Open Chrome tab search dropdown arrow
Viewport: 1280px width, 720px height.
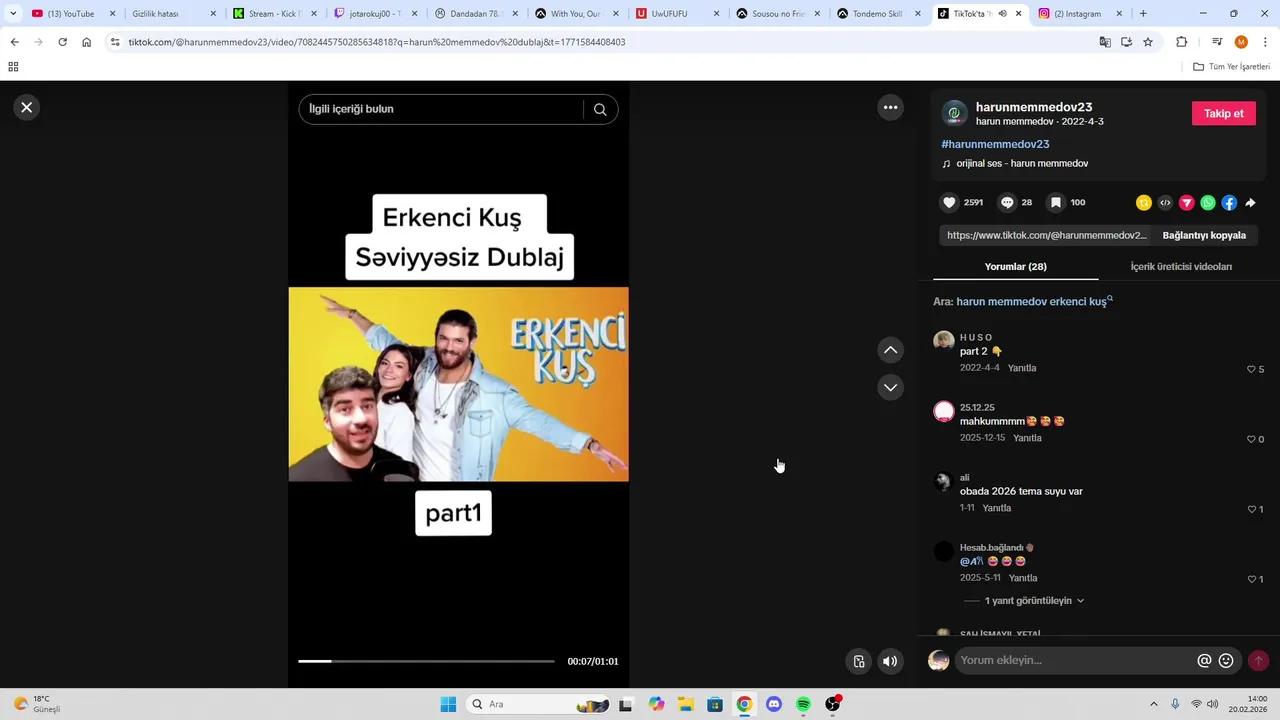pyautogui.click(x=13, y=14)
